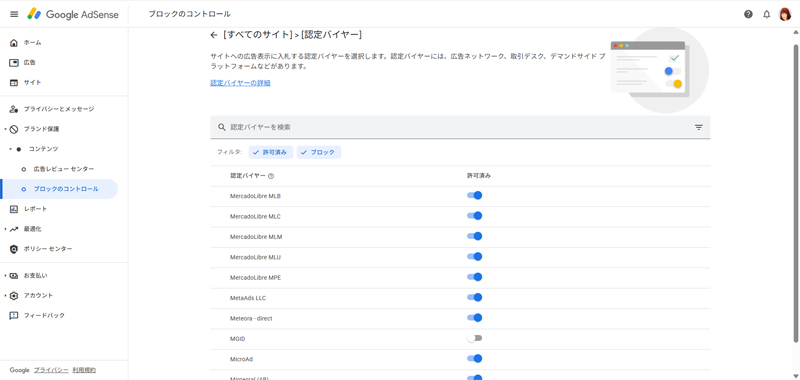Click the サイト sidebar icon
This screenshot has height=380, width=800.
[14, 83]
